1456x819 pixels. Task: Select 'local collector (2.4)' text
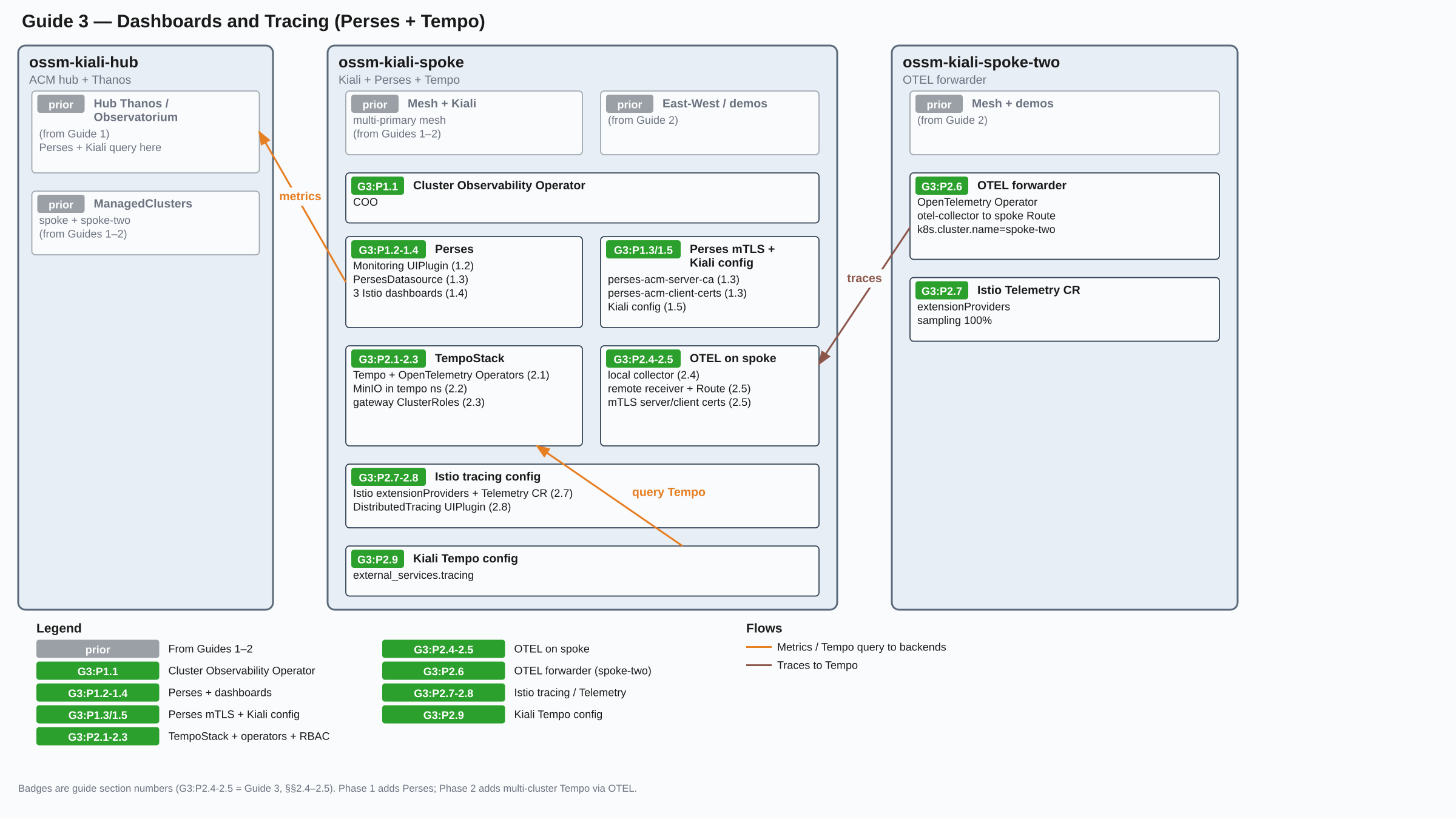click(653, 375)
